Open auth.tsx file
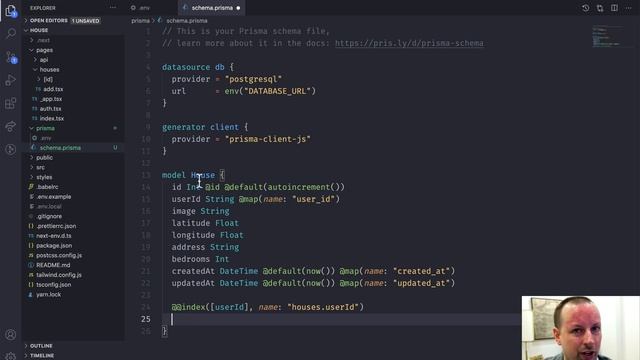The width and height of the screenshot is (640, 360). [50, 109]
